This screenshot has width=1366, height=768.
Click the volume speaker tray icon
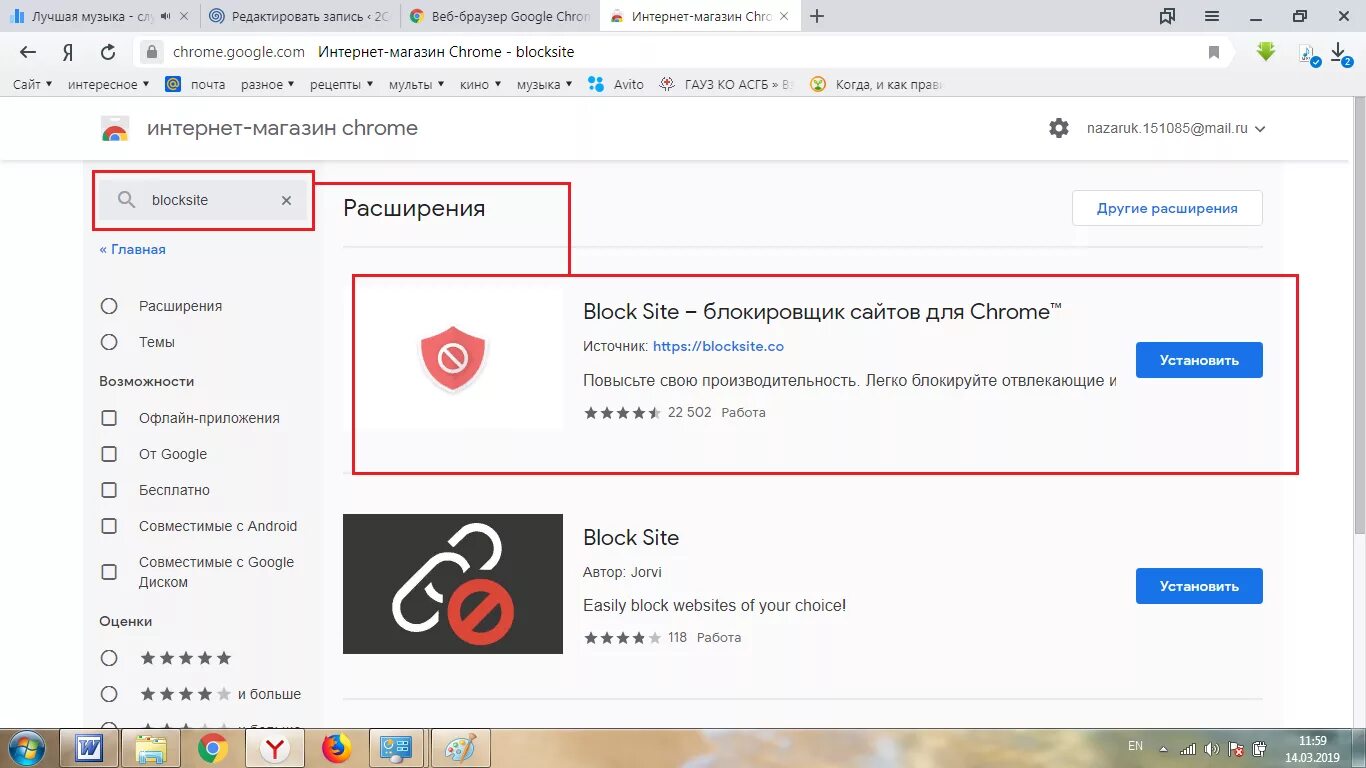[1212, 748]
